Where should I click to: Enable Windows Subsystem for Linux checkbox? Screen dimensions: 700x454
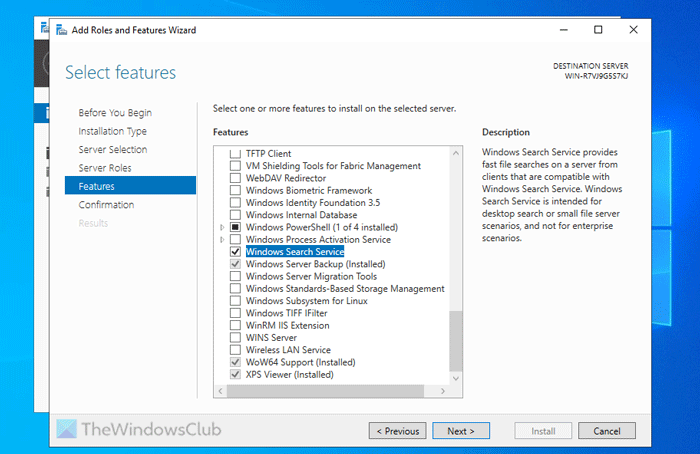click(235, 301)
